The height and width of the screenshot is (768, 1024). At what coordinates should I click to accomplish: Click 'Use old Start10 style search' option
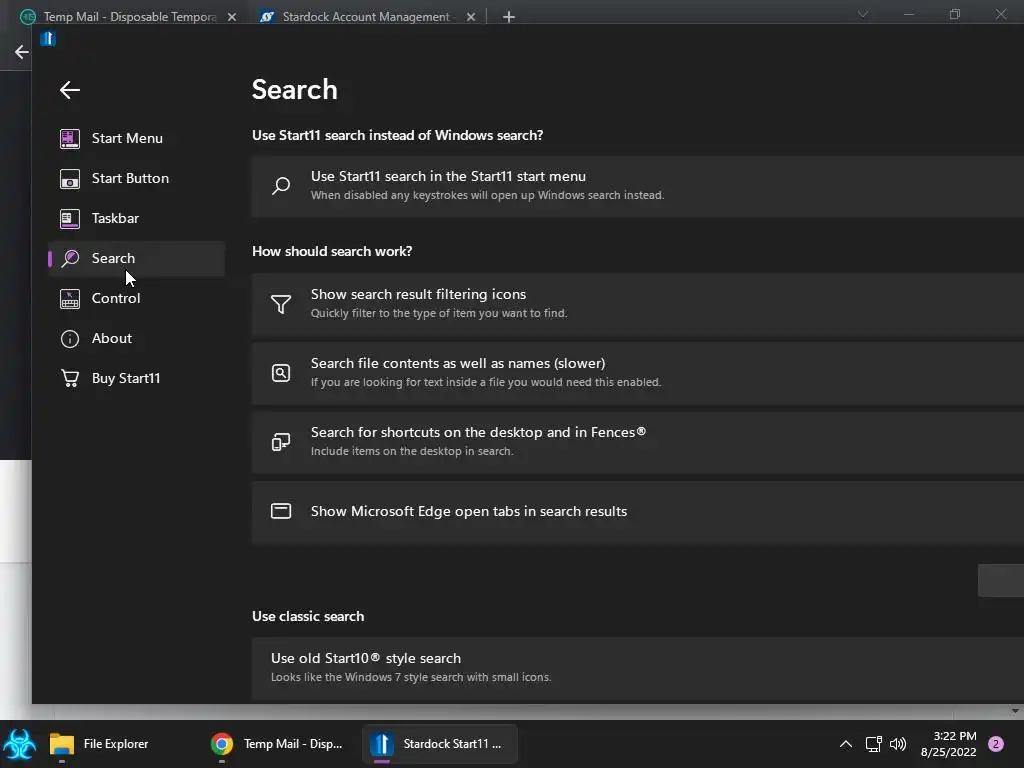(x=637, y=668)
